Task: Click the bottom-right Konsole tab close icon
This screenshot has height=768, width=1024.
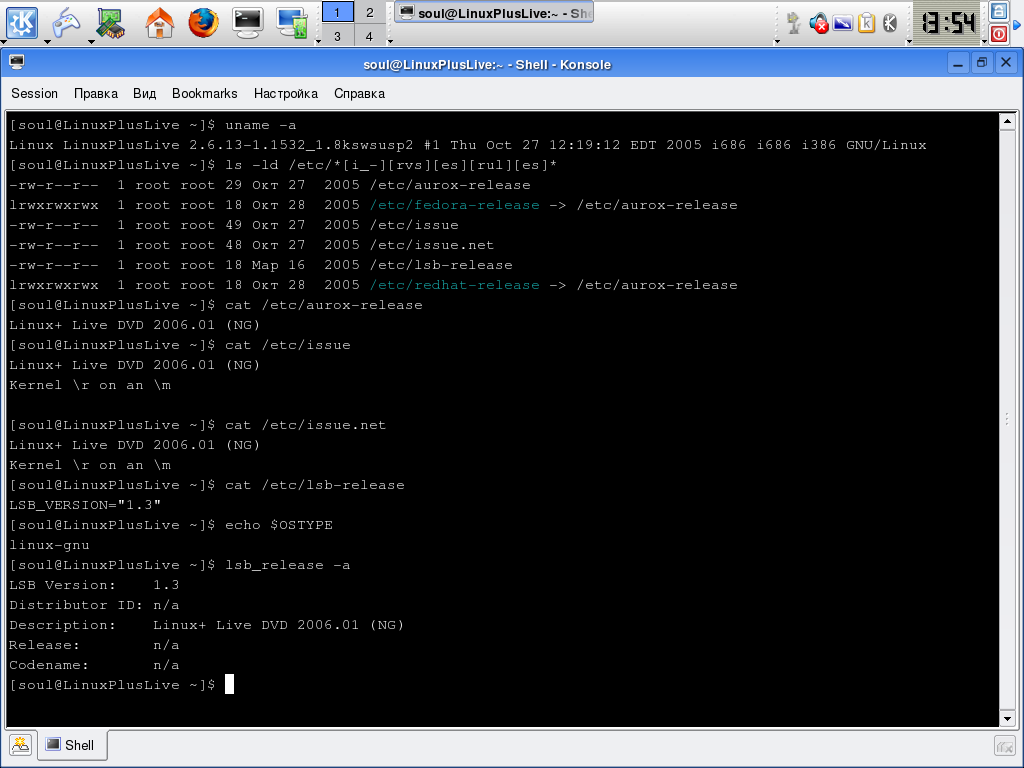Action: click(x=1004, y=745)
